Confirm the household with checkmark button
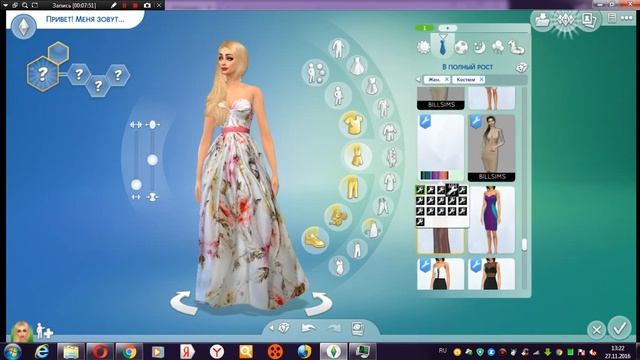This screenshot has height=360, width=640. pyautogui.click(x=620, y=328)
